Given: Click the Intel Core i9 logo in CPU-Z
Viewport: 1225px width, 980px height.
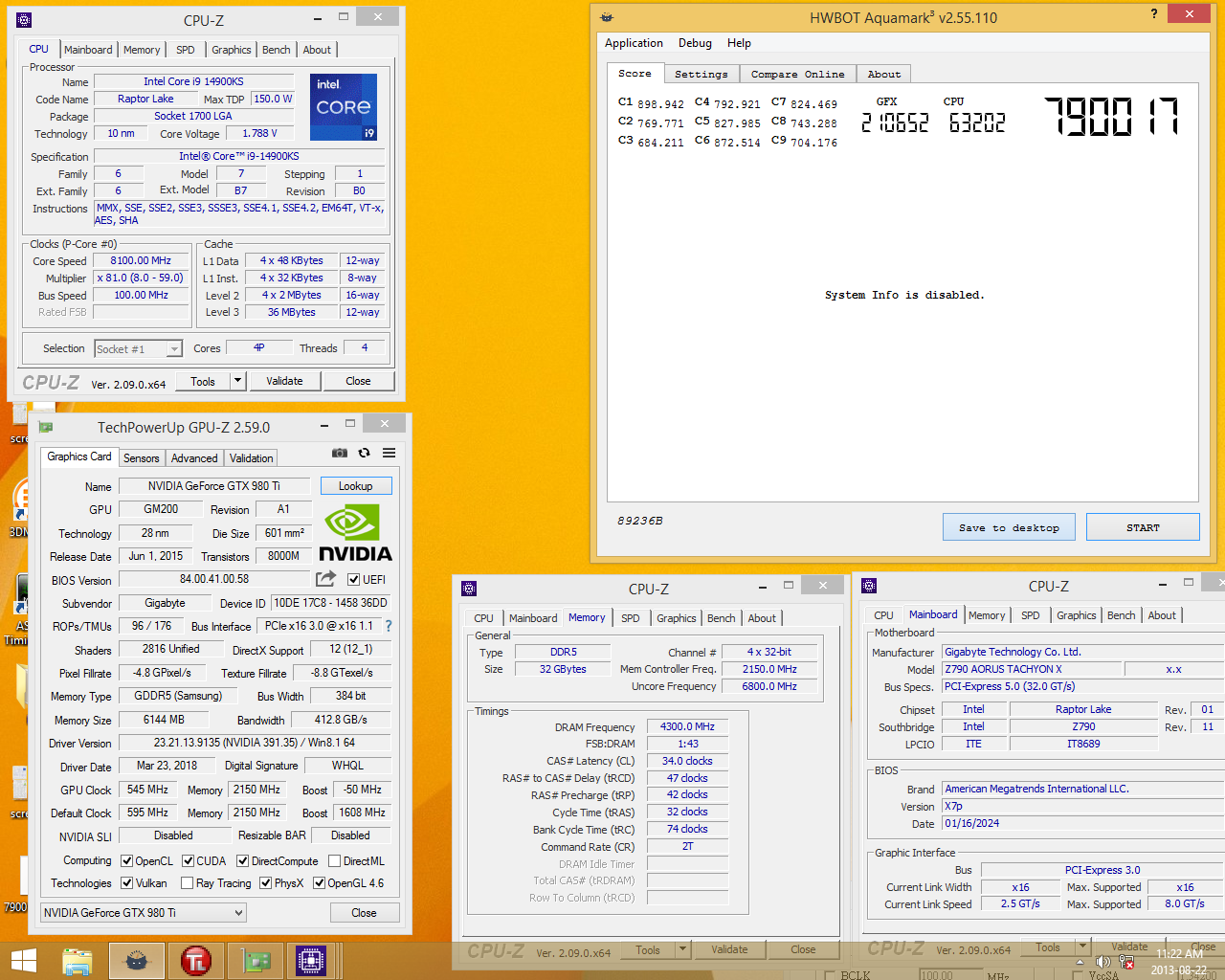Looking at the screenshot, I should click(344, 106).
